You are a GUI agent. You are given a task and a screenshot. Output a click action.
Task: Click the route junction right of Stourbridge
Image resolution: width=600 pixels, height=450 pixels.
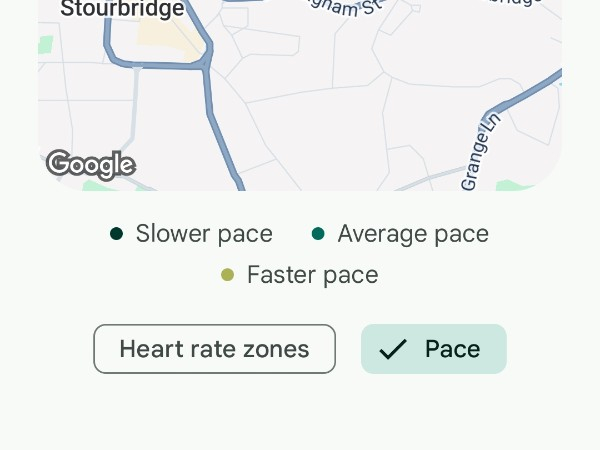206,62
